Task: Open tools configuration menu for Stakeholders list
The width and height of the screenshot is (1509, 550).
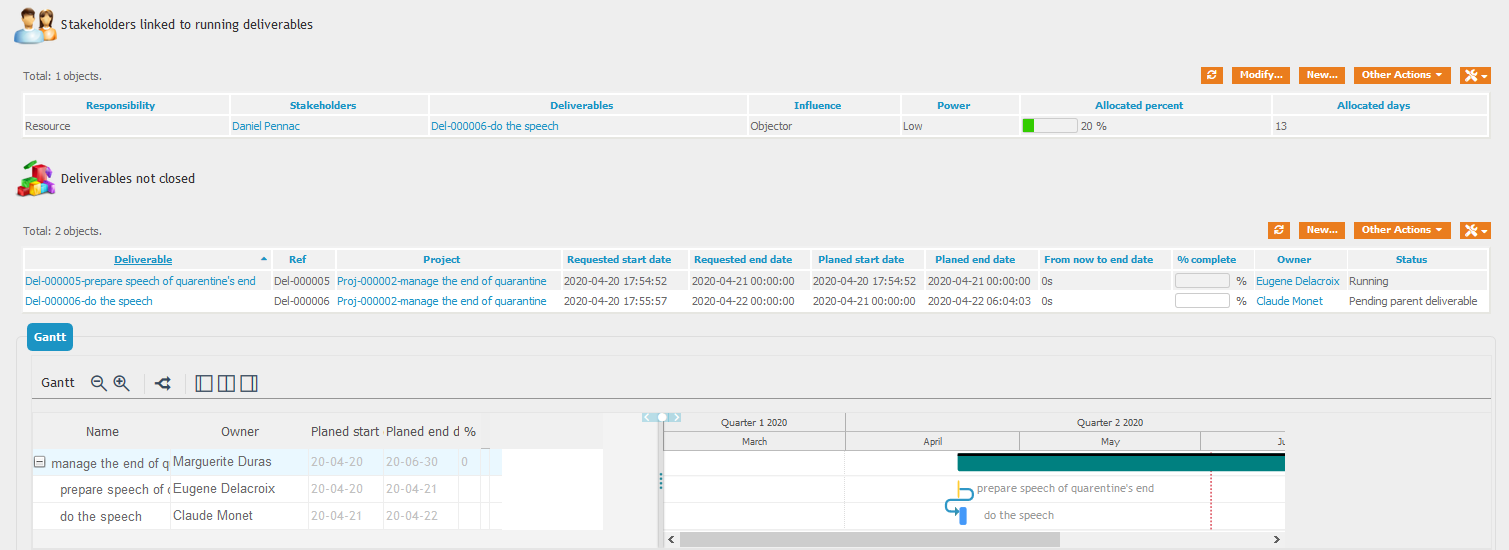Action: 1475,75
